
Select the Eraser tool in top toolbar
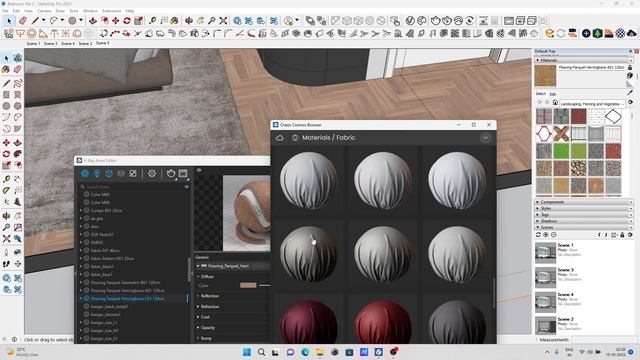(23, 20)
